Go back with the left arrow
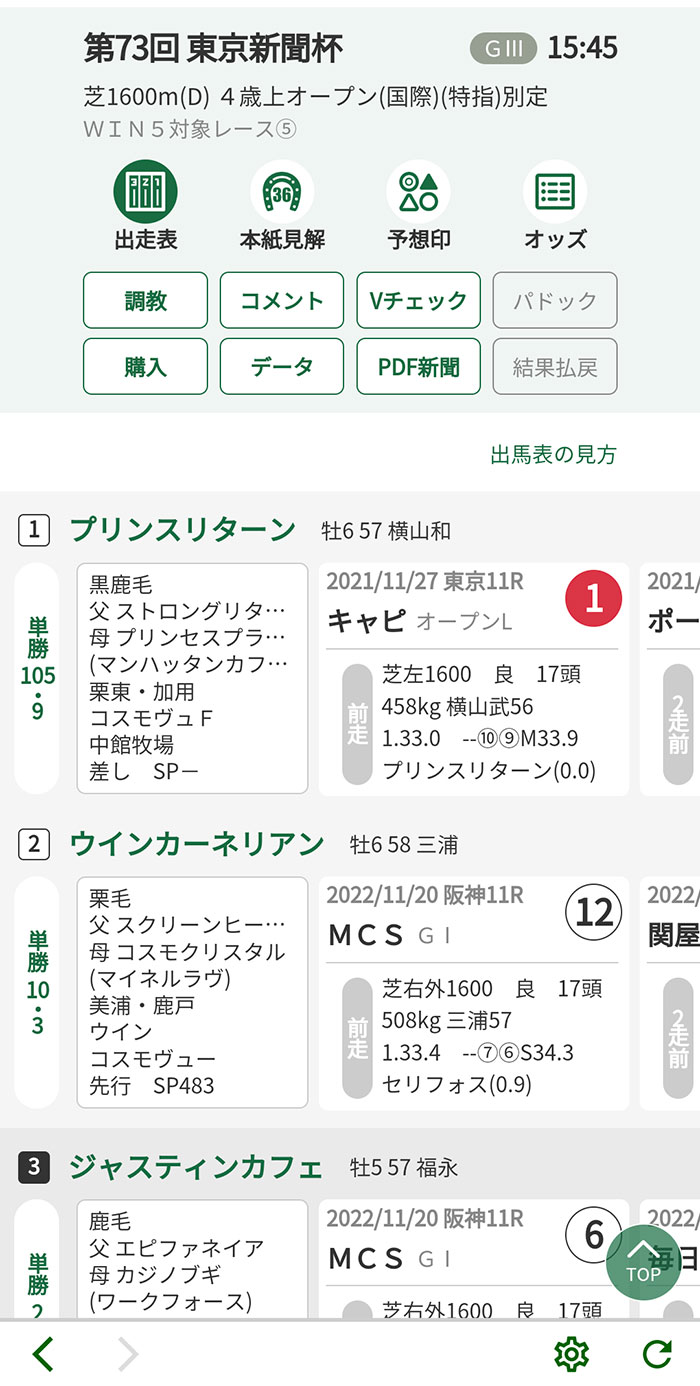Screen dimensions: 700x1386 [x=43, y=1354]
